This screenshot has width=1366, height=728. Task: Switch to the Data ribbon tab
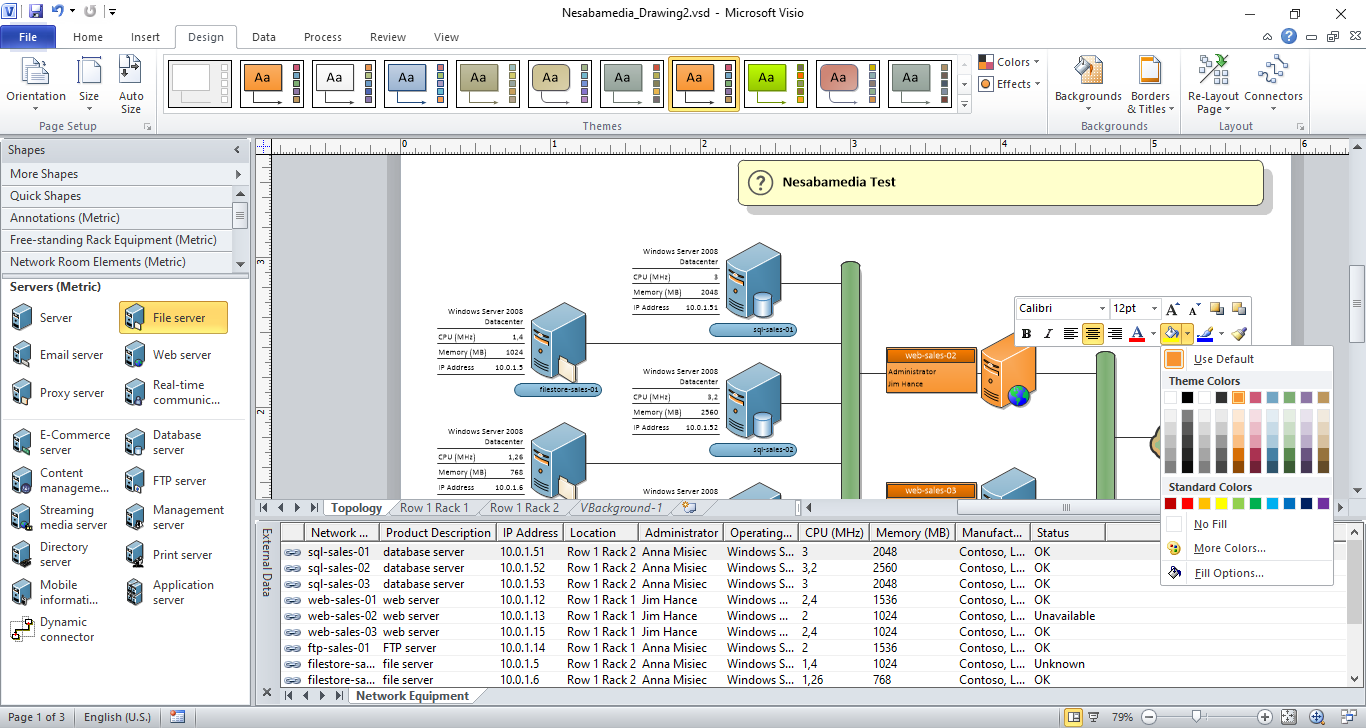point(264,37)
